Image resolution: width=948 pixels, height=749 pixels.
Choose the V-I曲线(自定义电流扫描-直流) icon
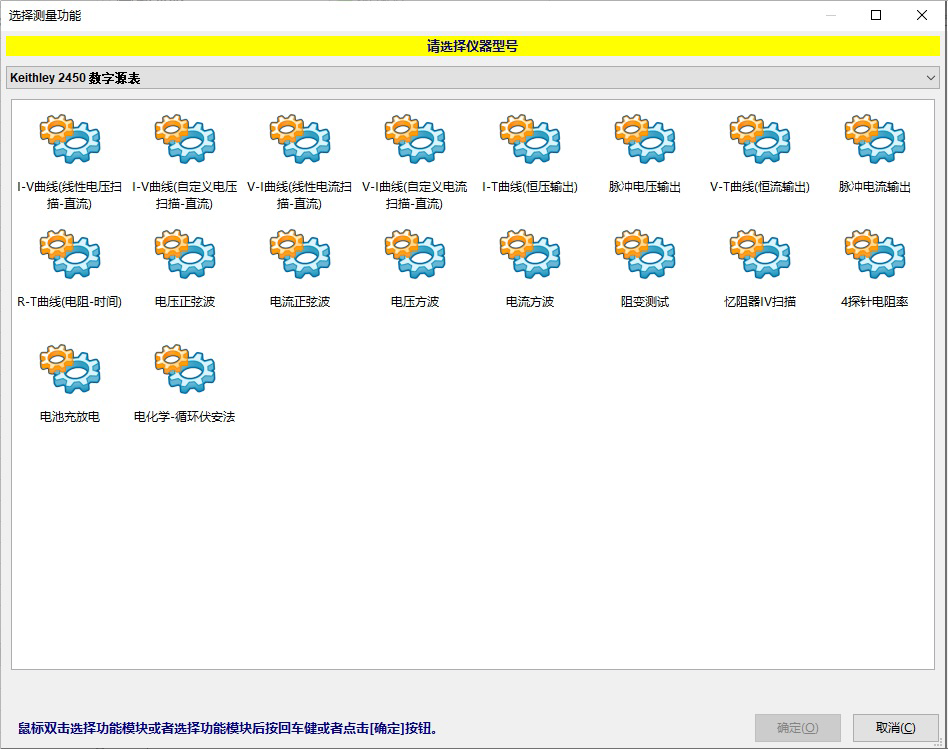(415, 140)
